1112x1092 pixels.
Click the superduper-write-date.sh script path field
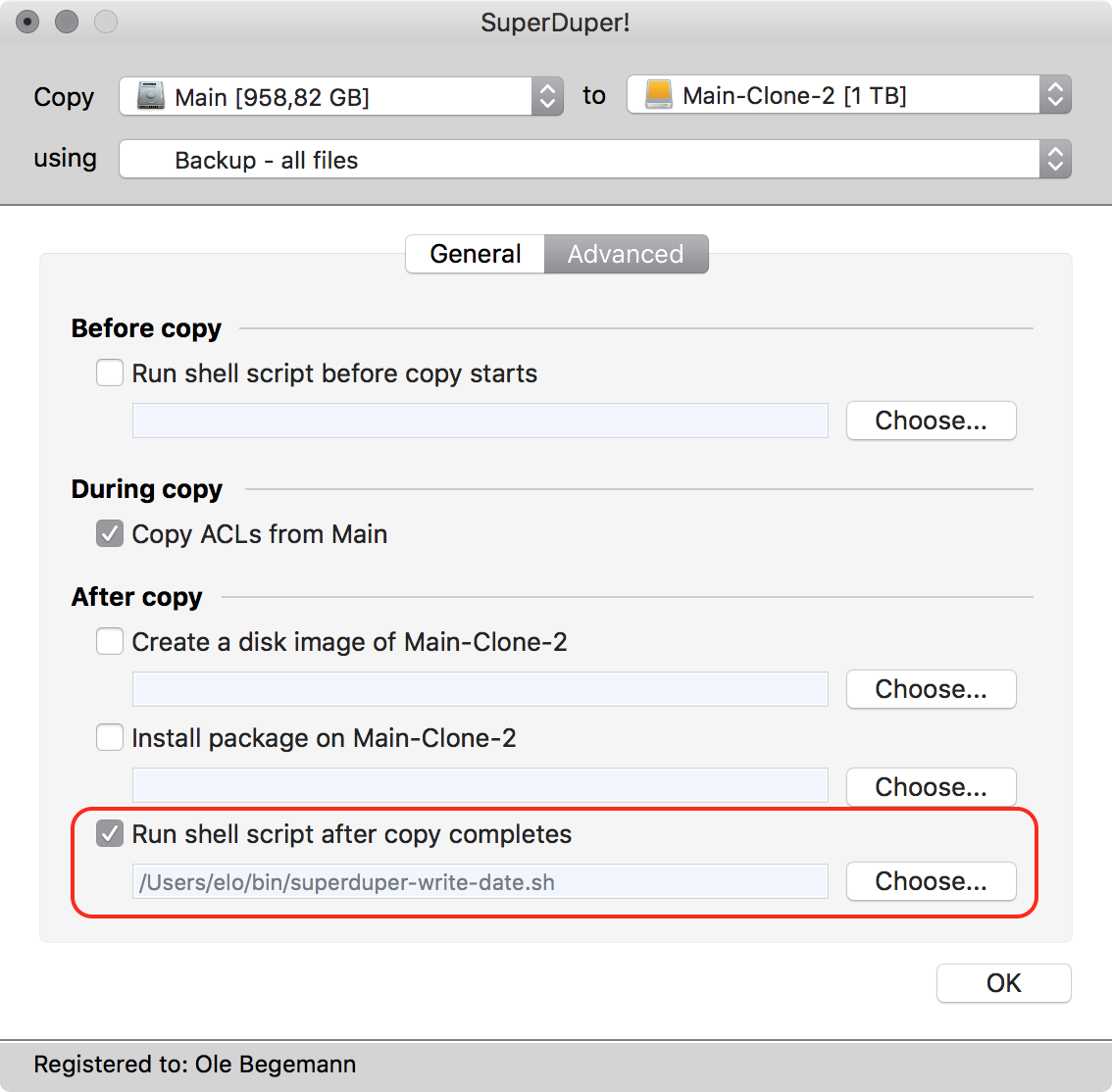(x=480, y=882)
